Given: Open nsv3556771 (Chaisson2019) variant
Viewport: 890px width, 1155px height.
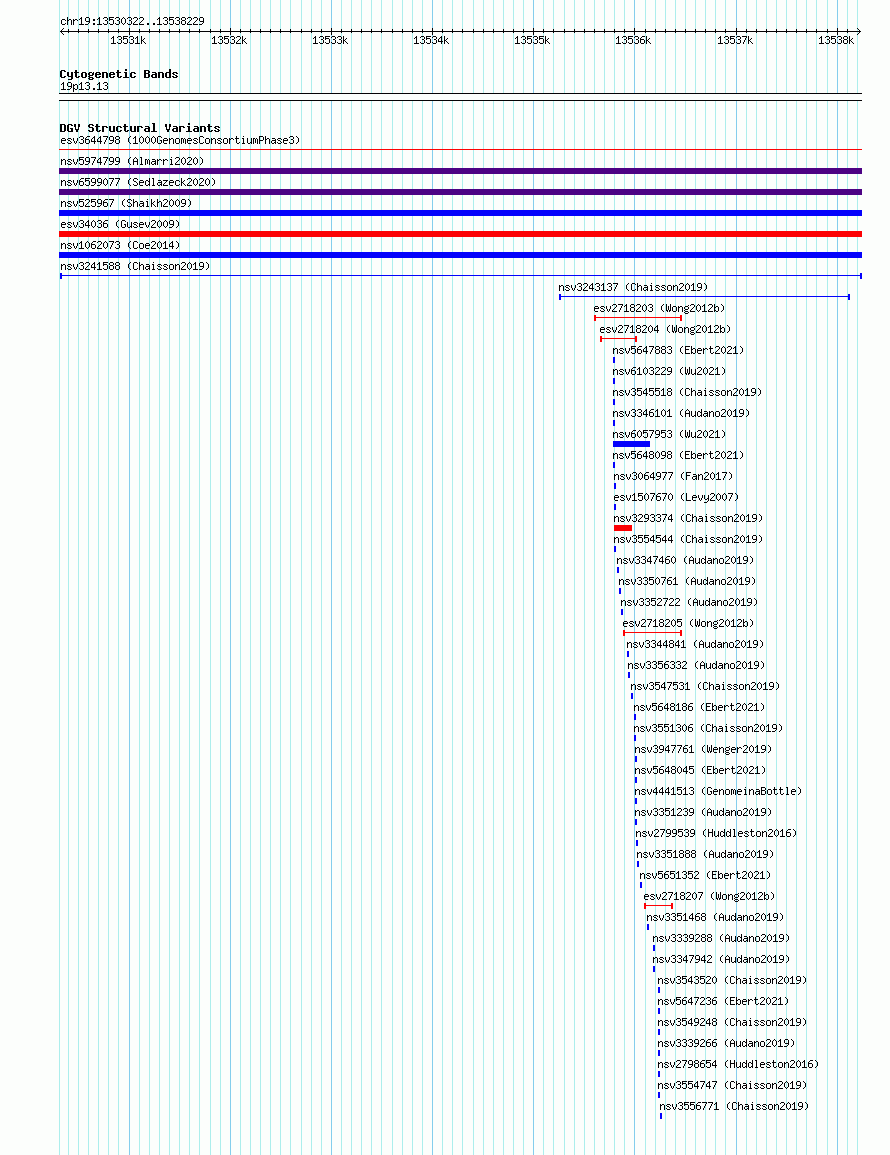Looking at the screenshot, I should coord(734,1106).
